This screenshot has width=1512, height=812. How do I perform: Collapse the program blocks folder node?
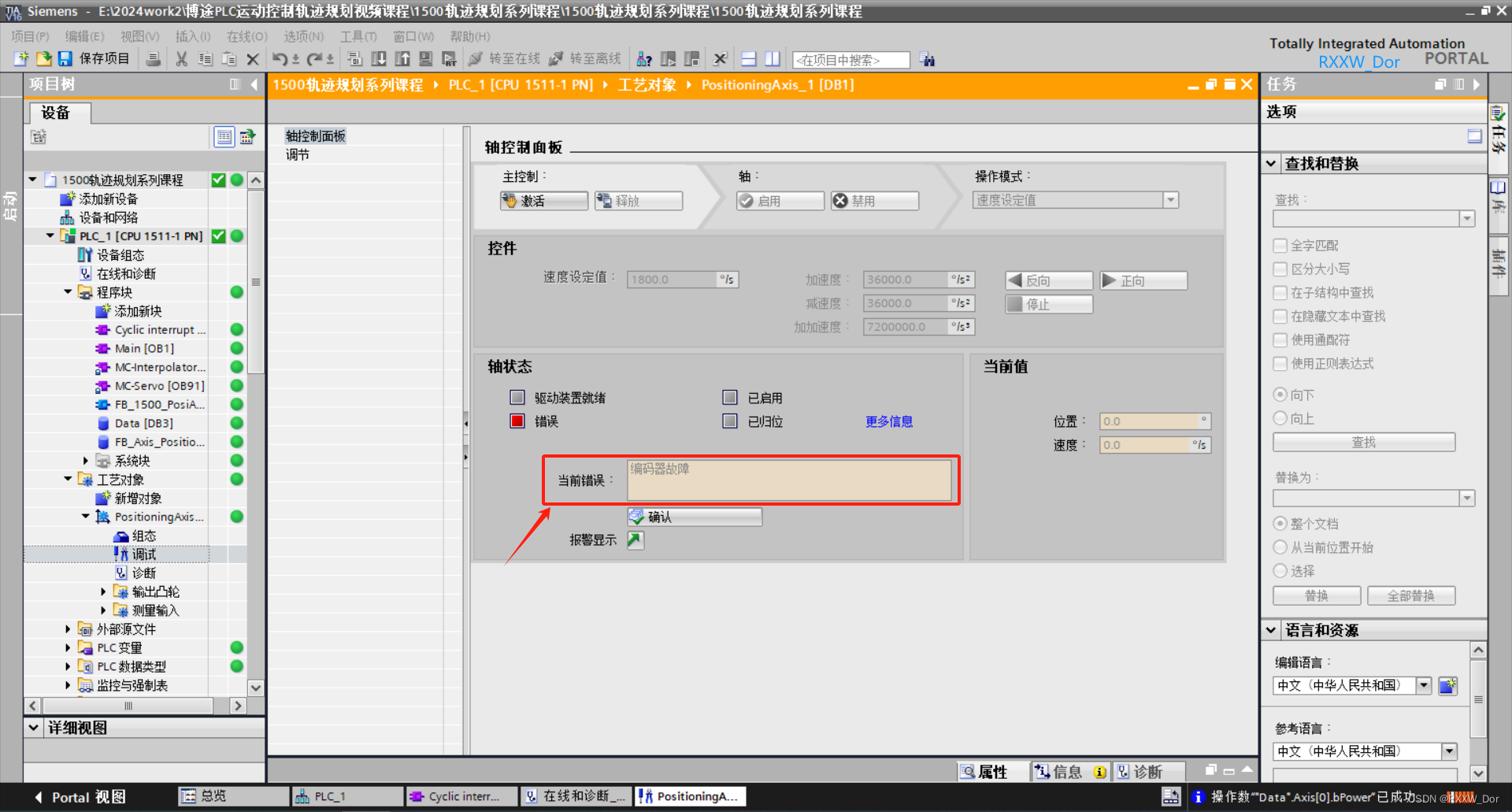68,291
